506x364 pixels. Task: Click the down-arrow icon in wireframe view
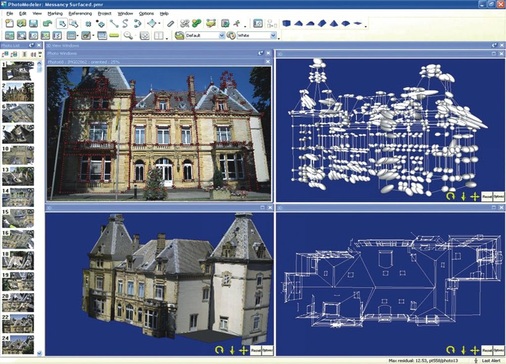pyautogui.click(x=463, y=350)
